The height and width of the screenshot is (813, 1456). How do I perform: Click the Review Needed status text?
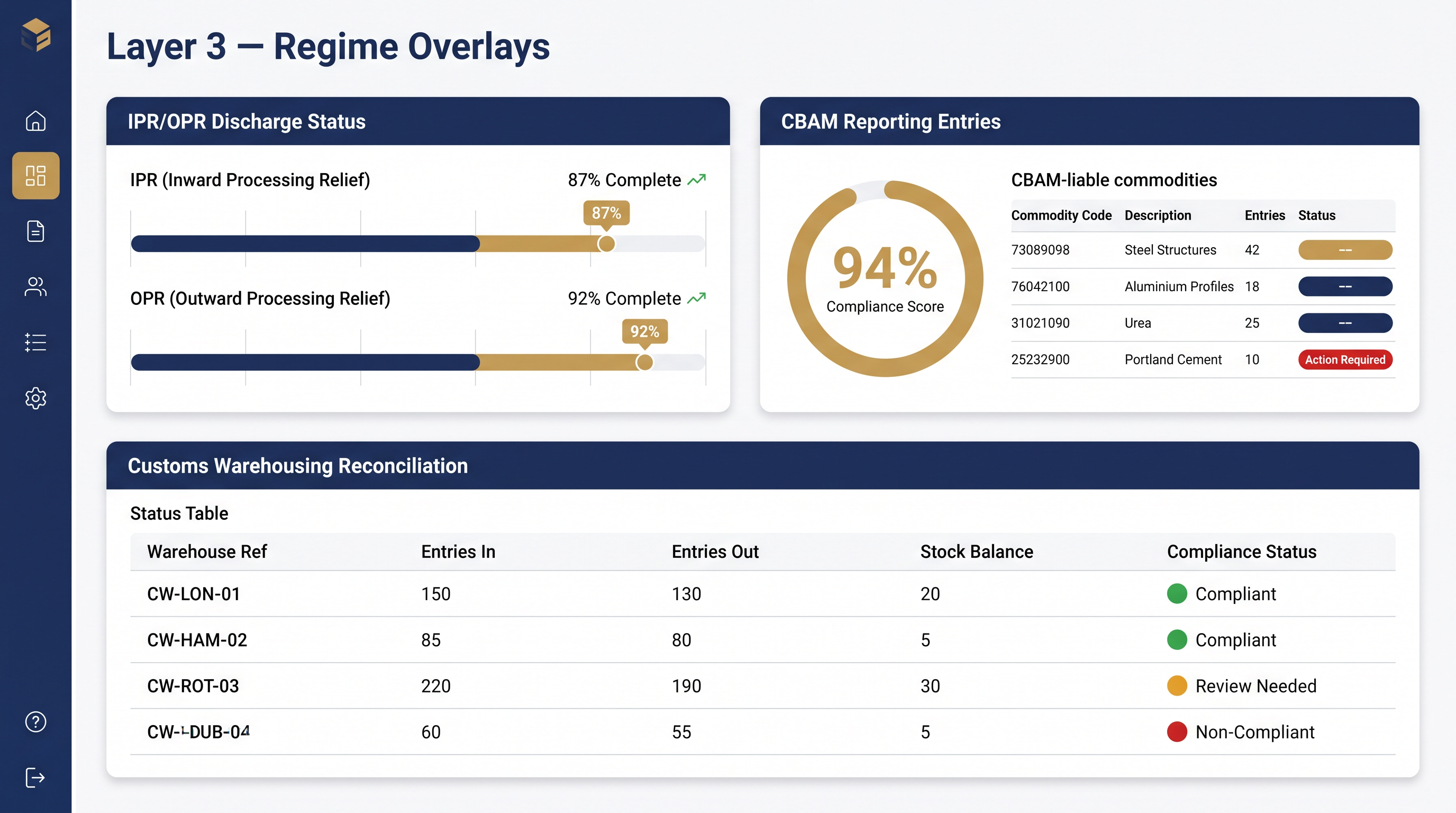pos(1256,686)
